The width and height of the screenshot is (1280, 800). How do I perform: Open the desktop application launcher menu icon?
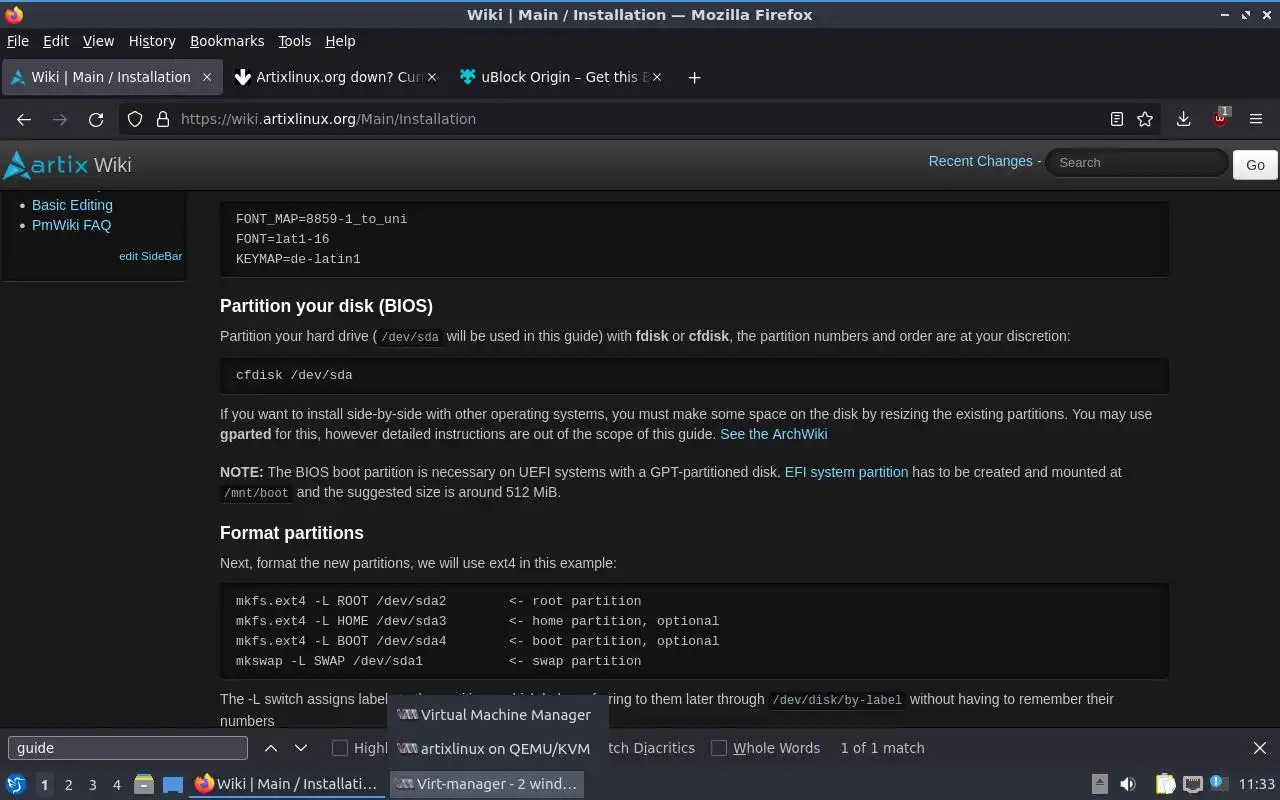pos(16,784)
